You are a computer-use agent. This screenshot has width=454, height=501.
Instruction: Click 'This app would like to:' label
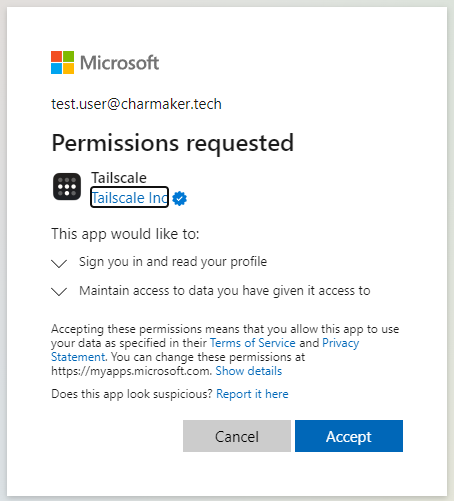coord(125,234)
